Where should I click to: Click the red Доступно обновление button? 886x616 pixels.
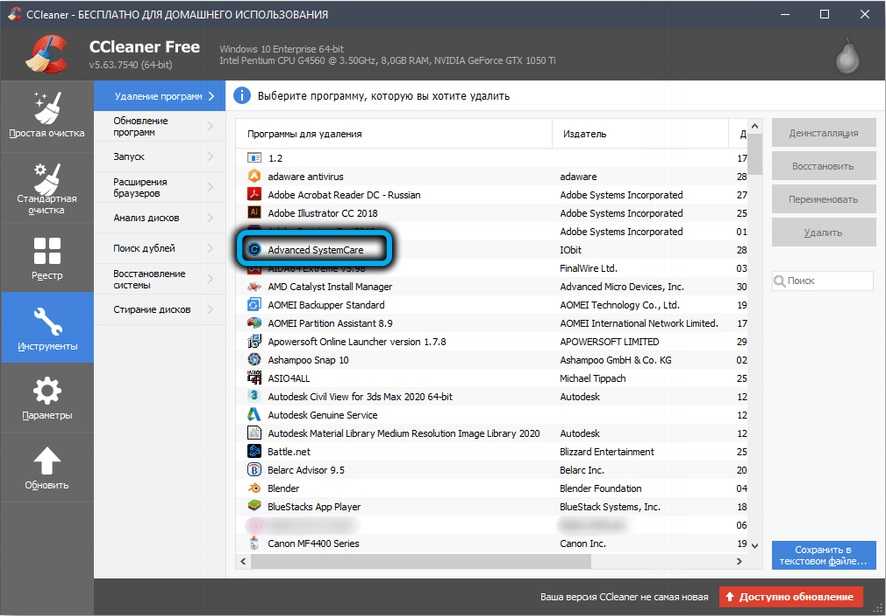[791, 596]
